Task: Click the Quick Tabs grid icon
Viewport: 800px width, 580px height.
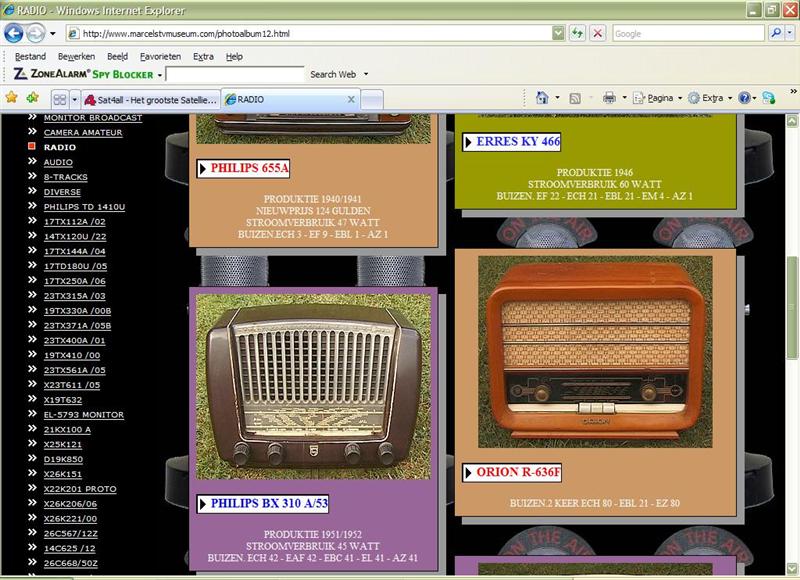Action: (60, 99)
